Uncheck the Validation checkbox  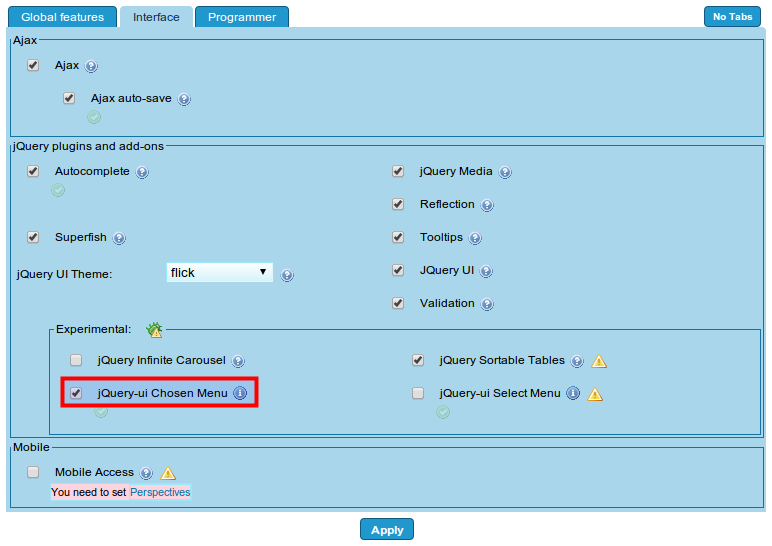[x=398, y=303]
